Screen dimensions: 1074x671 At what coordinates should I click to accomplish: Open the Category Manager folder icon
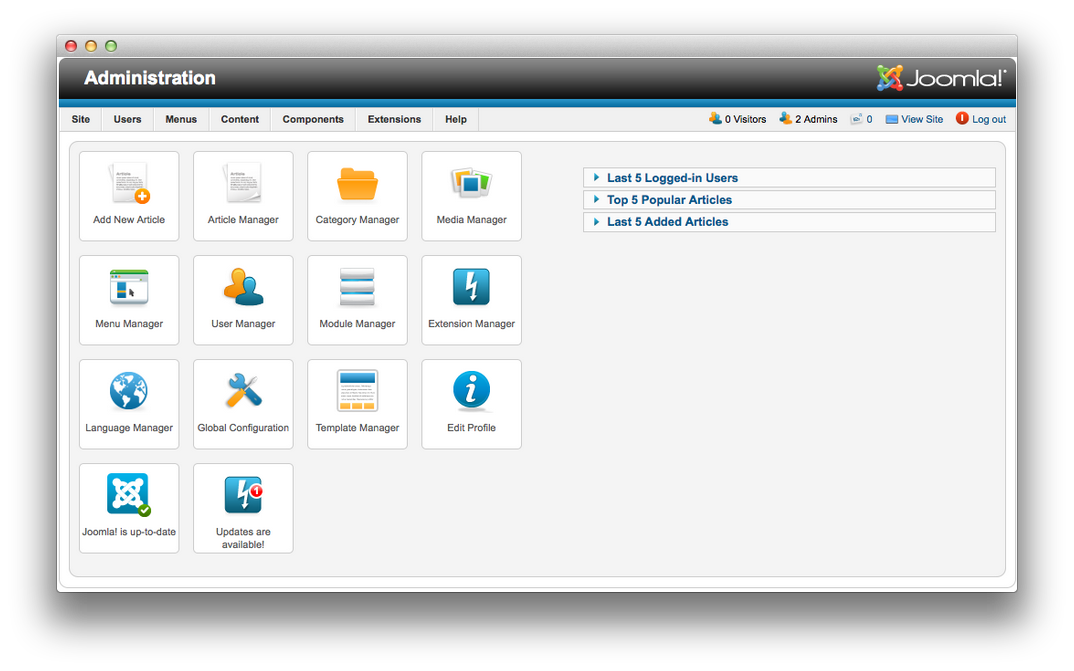click(x=357, y=184)
